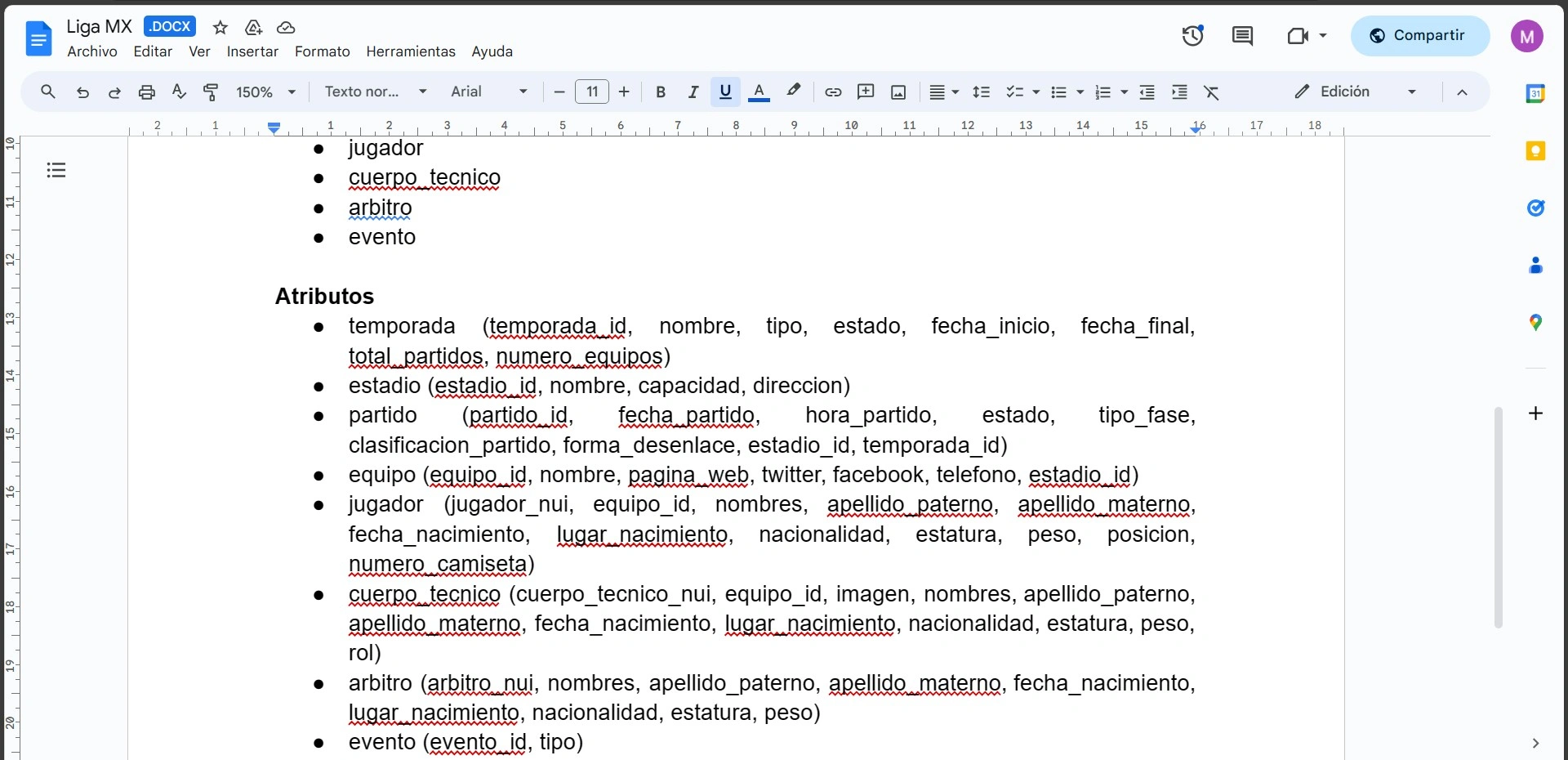Increase the font size
Screen dimensions: 1568x760
coord(624,92)
